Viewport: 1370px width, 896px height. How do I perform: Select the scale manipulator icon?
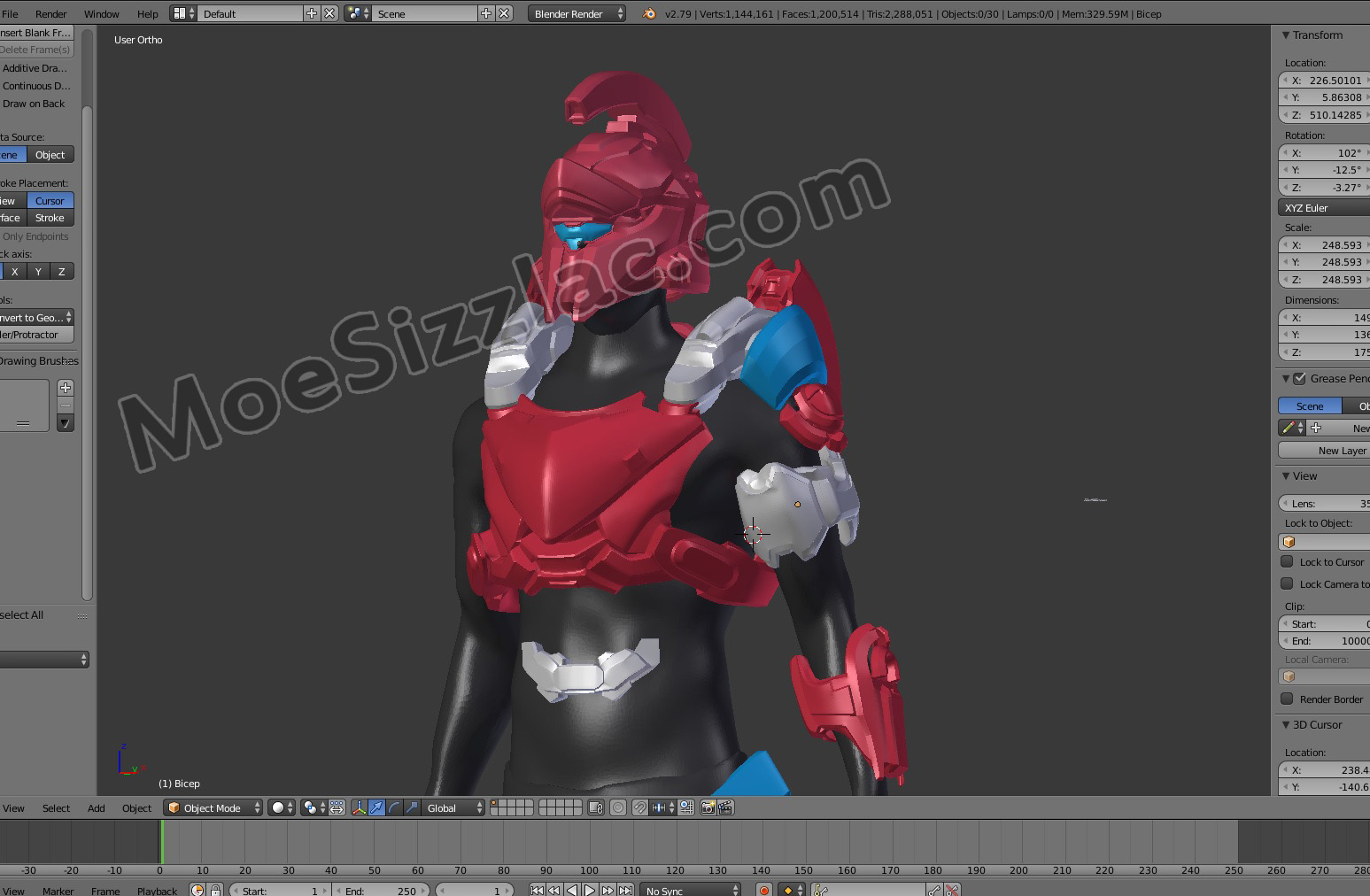(412, 807)
